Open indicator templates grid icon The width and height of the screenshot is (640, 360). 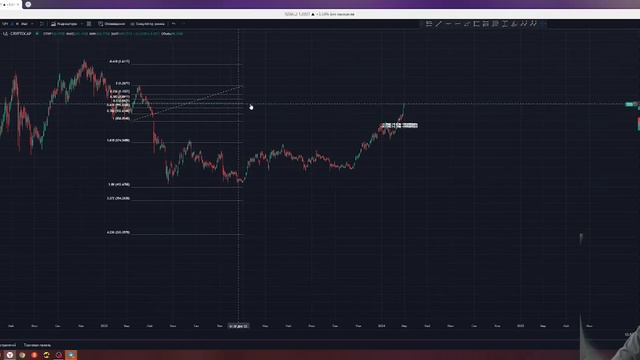(x=89, y=24)
